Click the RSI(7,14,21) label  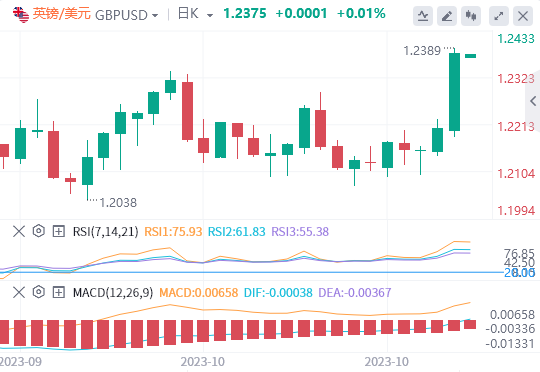[105, 231]
